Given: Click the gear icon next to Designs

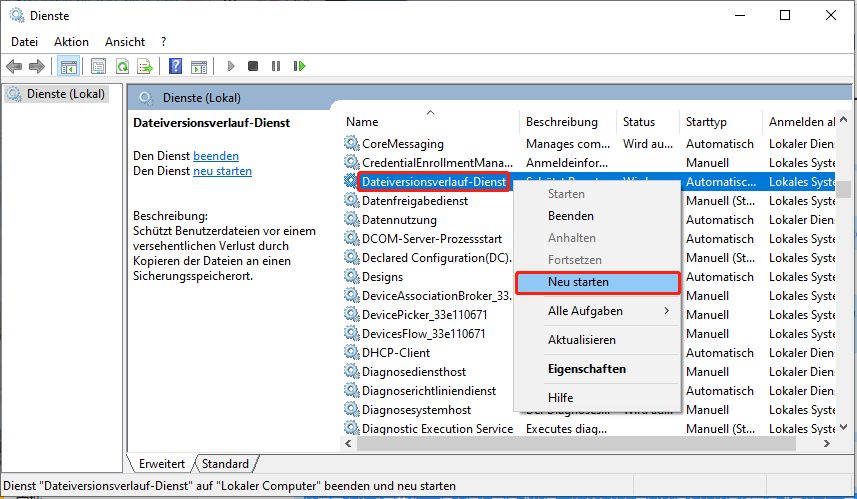Looking at the screenshot, I should coord(351,276).
